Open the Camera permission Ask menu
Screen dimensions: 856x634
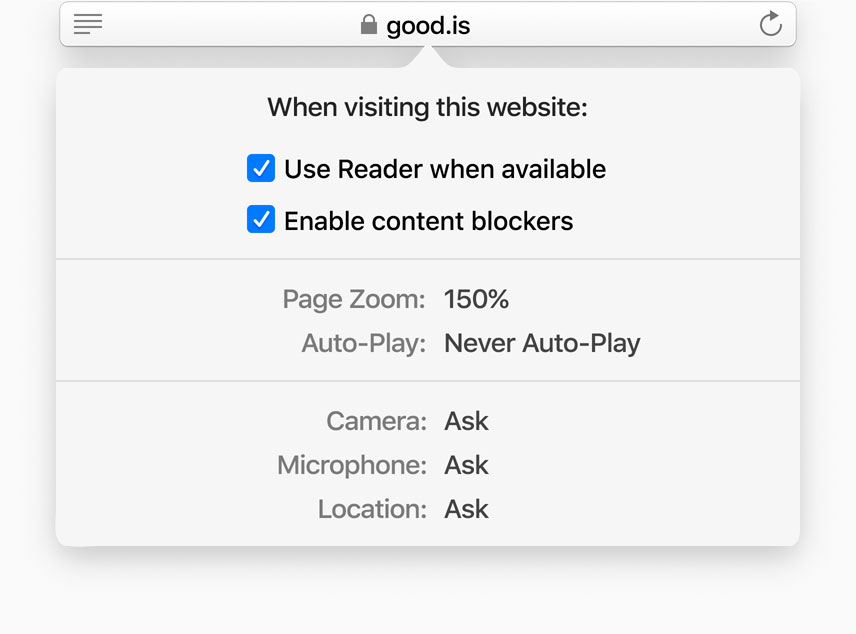pos(466,421)
